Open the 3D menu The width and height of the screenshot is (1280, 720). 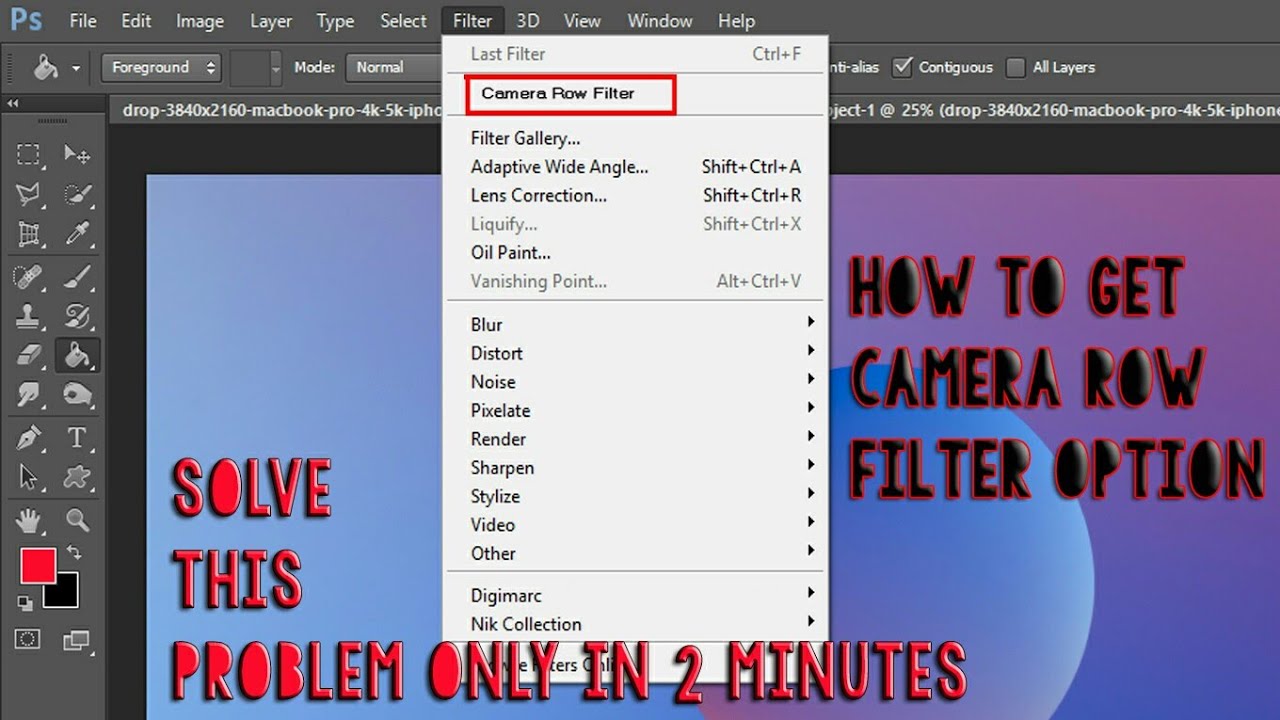pyautogui.click(x=527, y=20)
